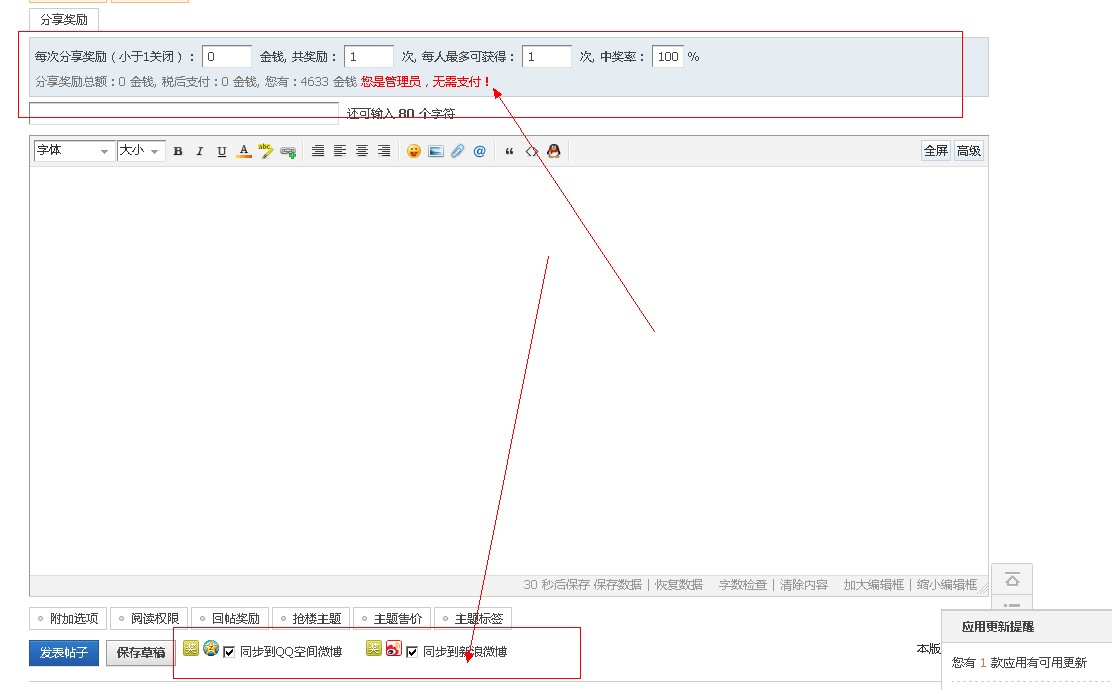The image size is (1112, 690).
Task: Insert an image into the post
Action: tap(435, 151)
